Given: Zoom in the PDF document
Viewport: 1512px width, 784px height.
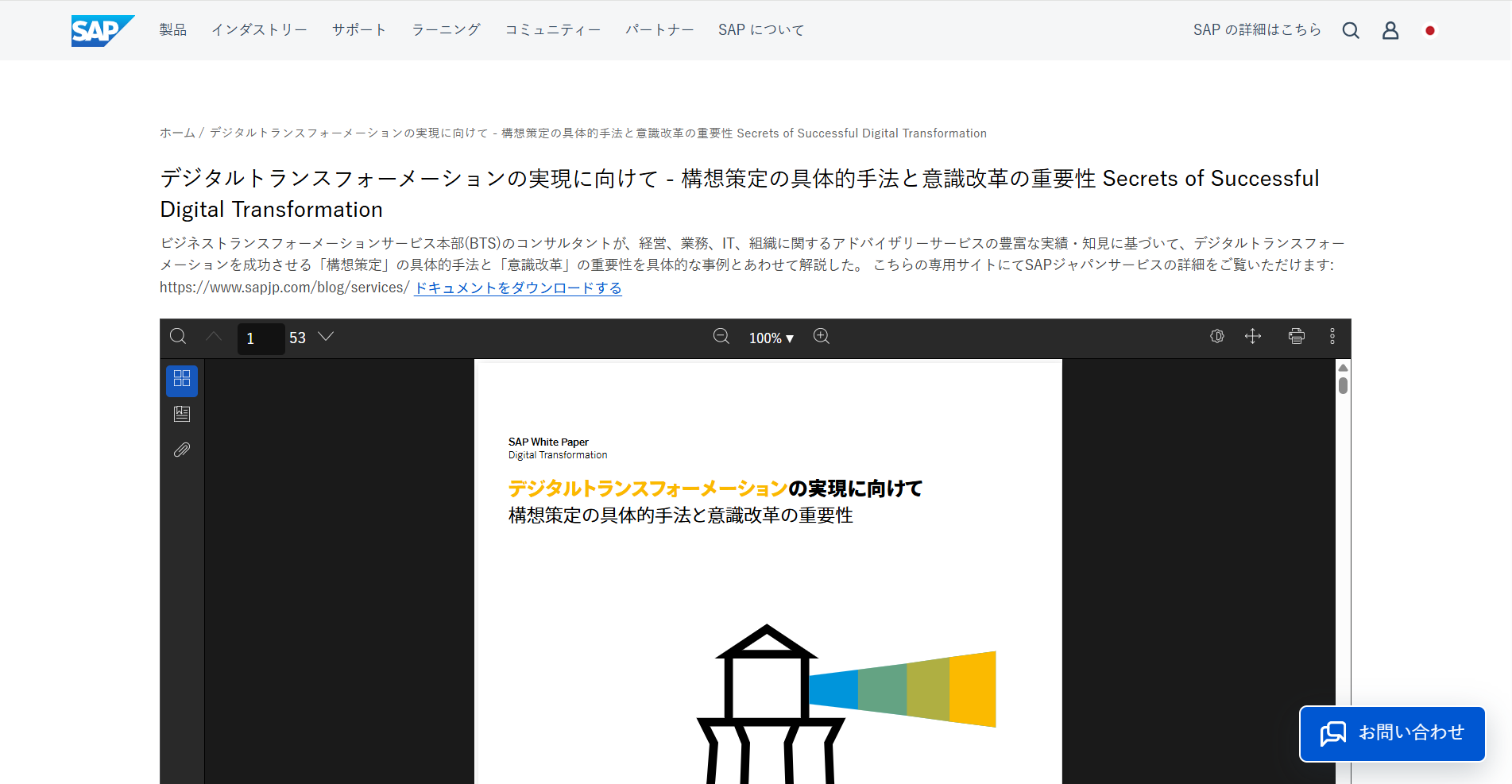Looking at the screenshot, I should (822, 337).
